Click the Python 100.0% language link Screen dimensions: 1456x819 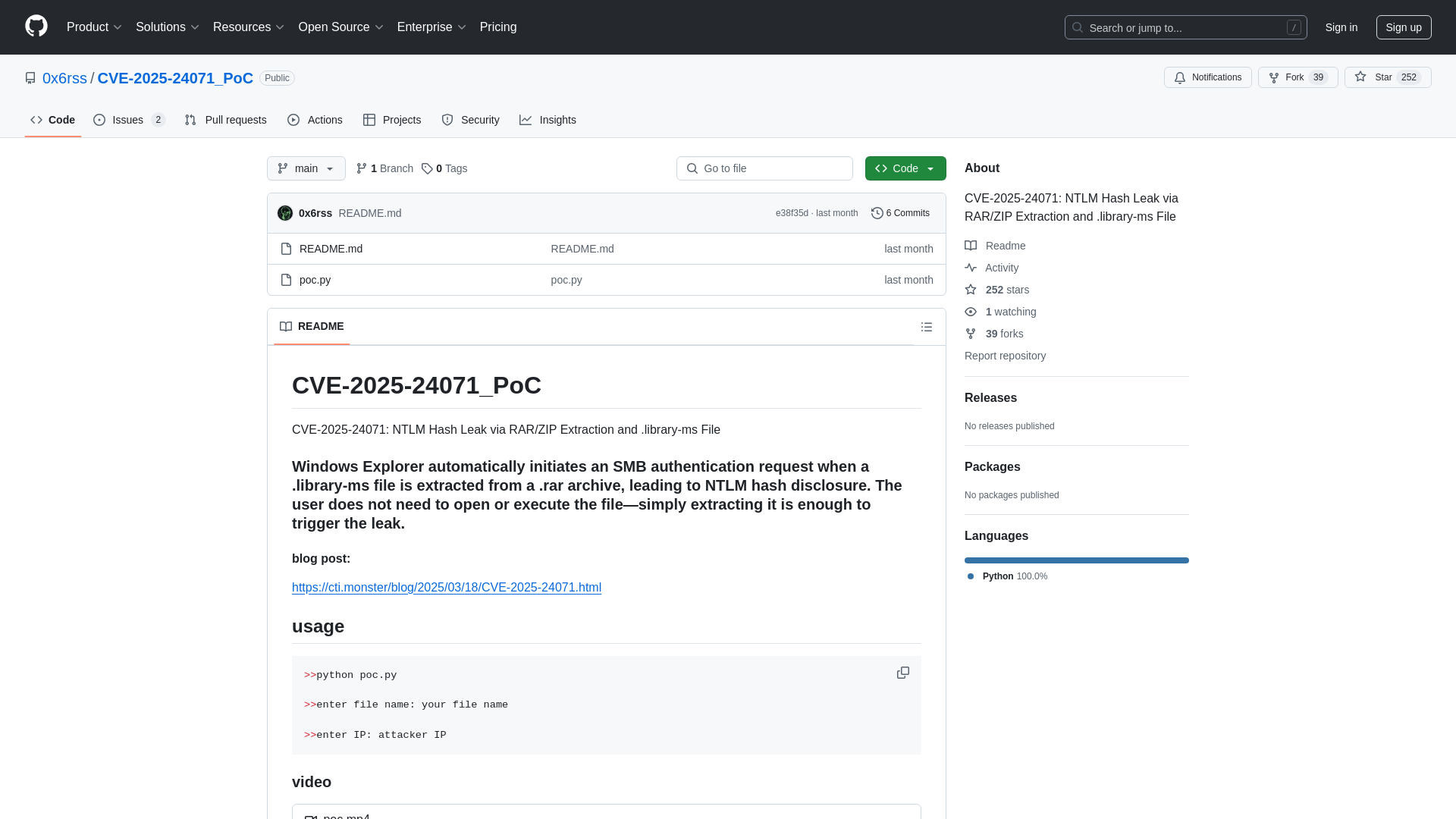1007,576
